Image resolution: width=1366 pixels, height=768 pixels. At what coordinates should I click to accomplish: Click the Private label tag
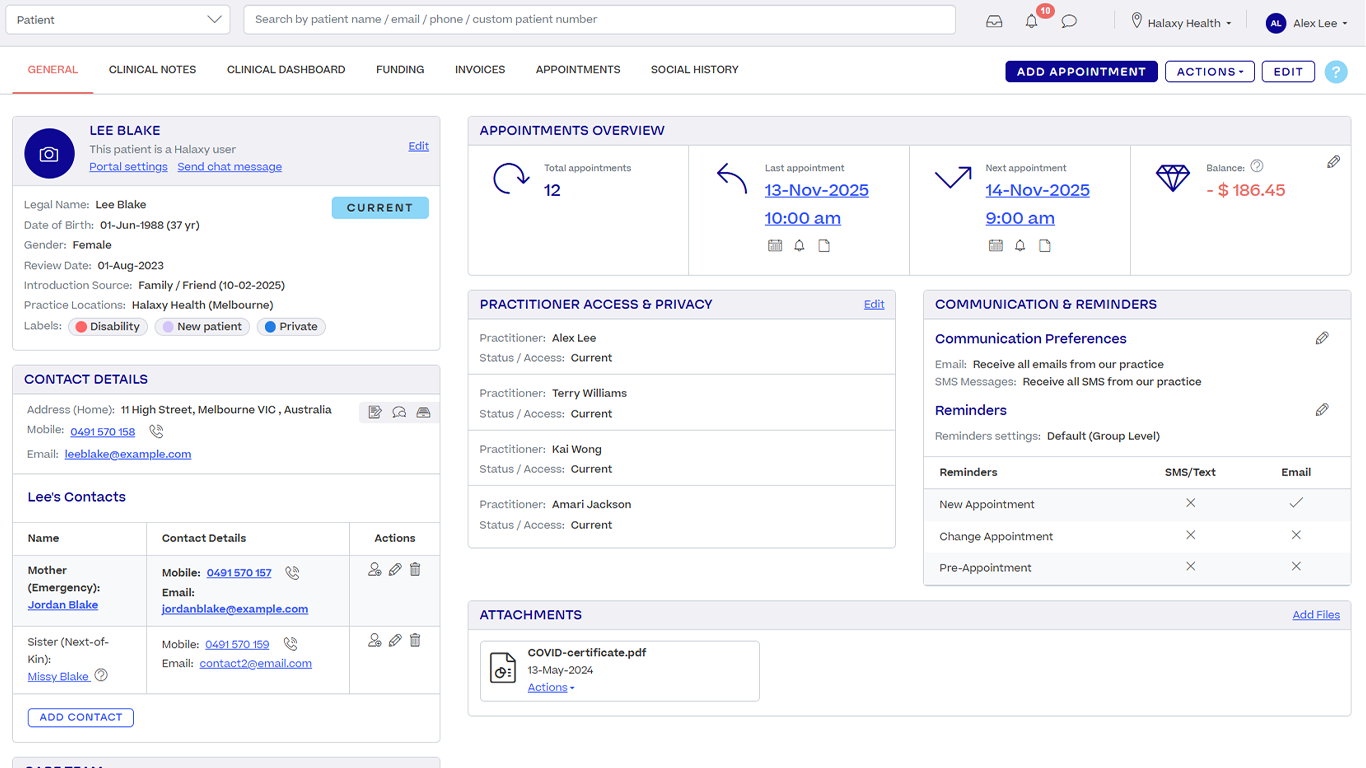pos(291,327)
